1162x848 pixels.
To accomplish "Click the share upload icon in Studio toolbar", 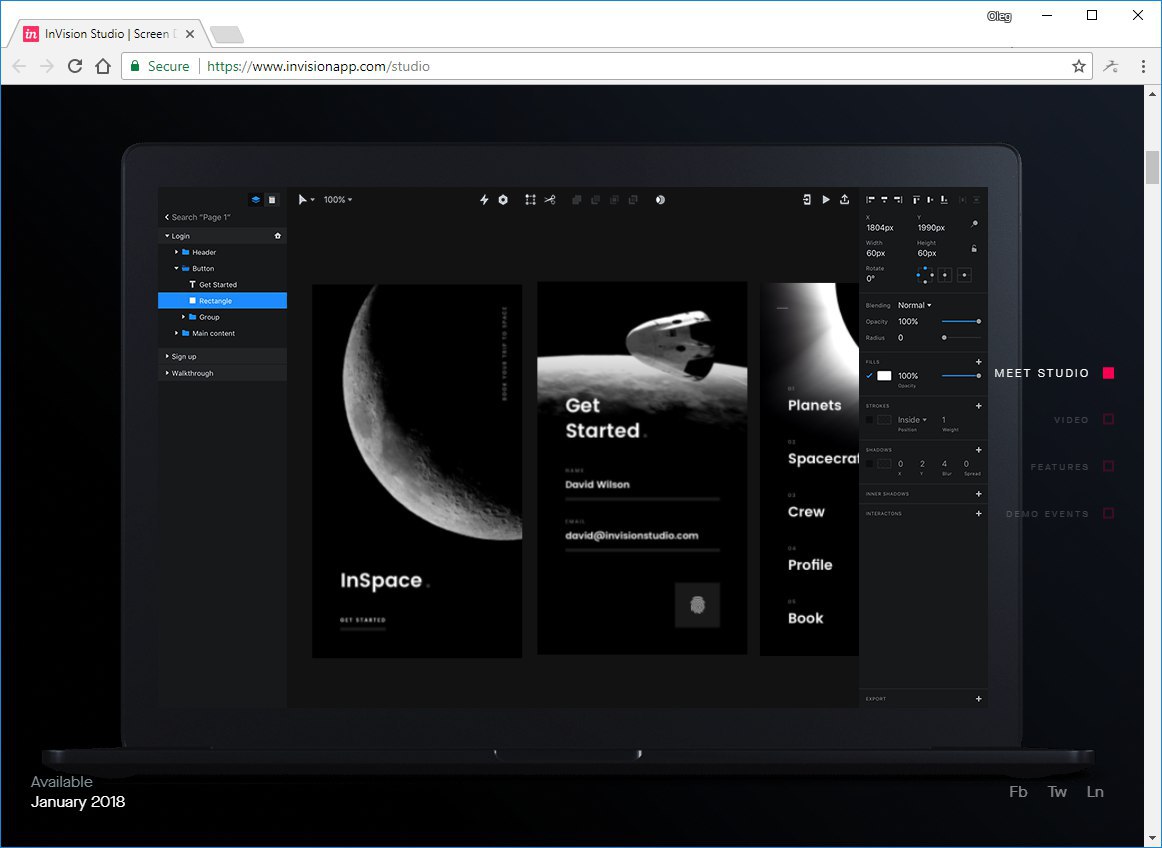I will point(844,199).
